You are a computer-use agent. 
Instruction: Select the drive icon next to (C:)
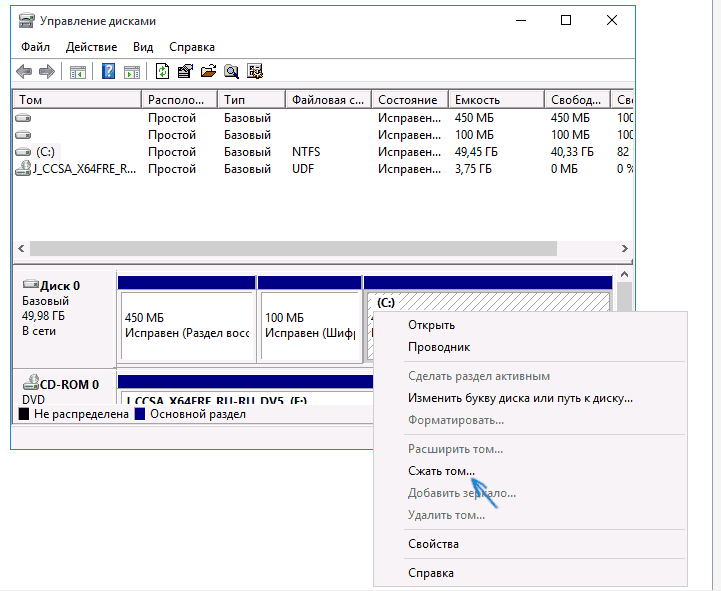(23, 152)
